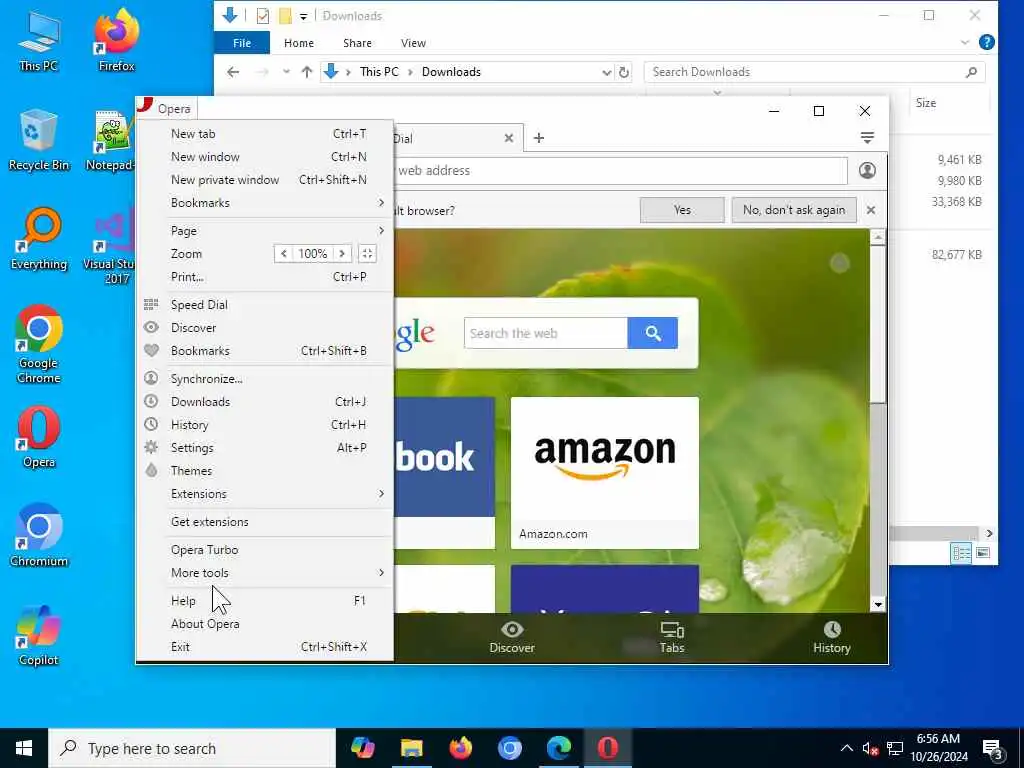Increase zoom with the right arrow
1024x768 pixels.
[x=342, y=253]
